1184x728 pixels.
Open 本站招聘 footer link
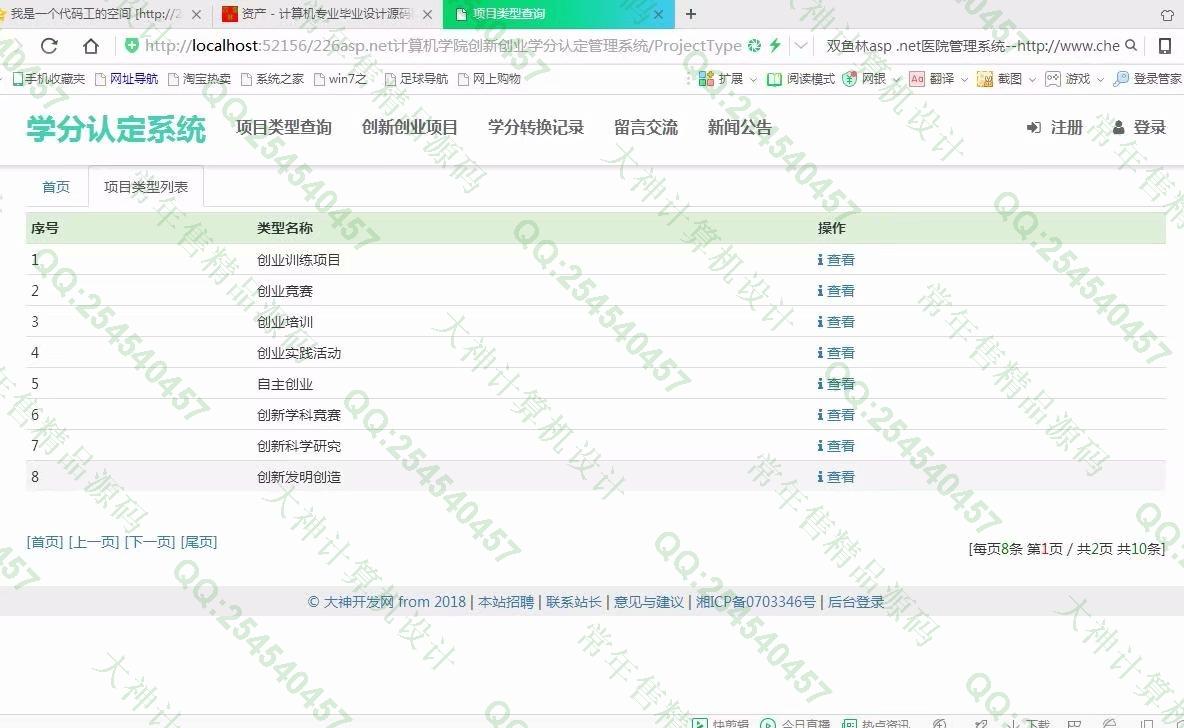coord(506,602)
